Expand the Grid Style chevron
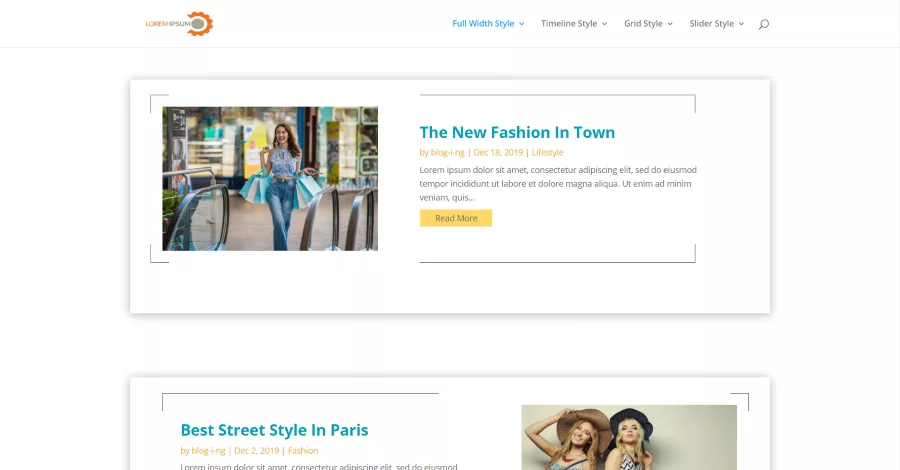 point(670,24)
